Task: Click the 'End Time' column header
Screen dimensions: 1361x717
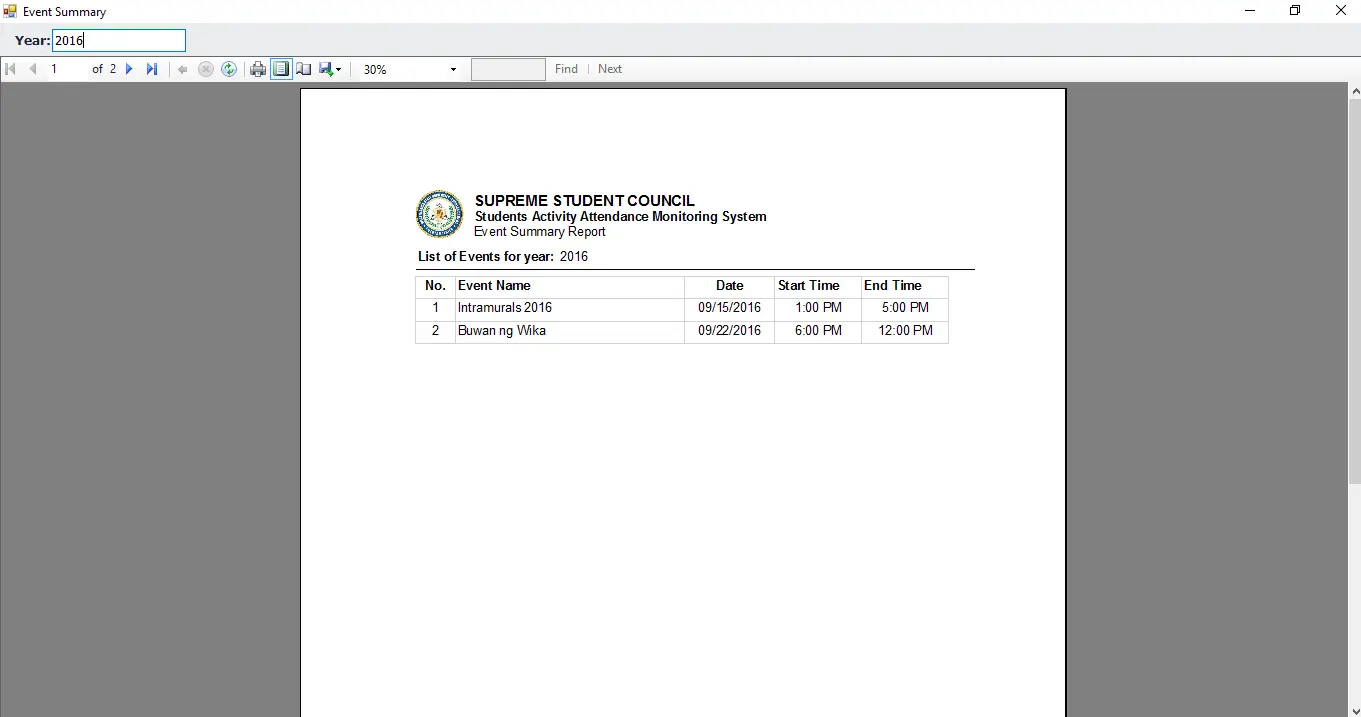Action: (905, 286)
